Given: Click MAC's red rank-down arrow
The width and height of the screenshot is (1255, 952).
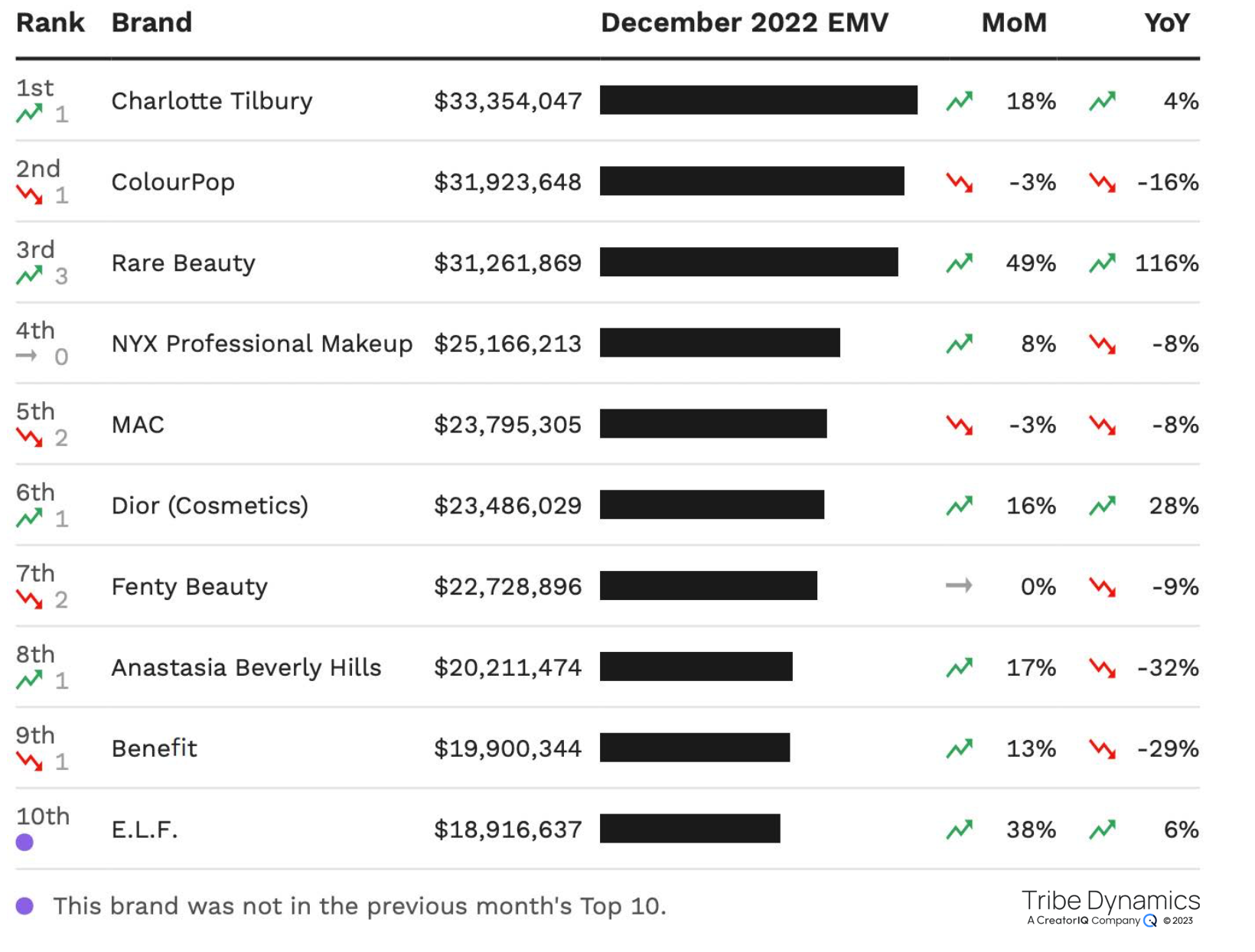Looking at the screenshot, I should (30, 437).
